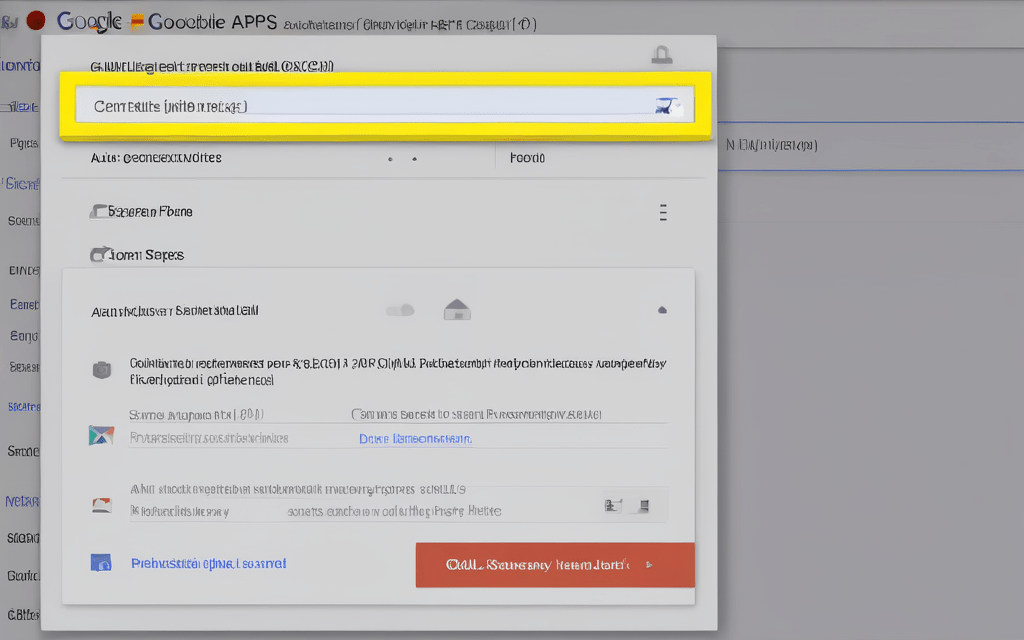This screenshot has width=1024, height=640.
Task: Click inside the yellow highlighted input field
Action: click(360, 105)
